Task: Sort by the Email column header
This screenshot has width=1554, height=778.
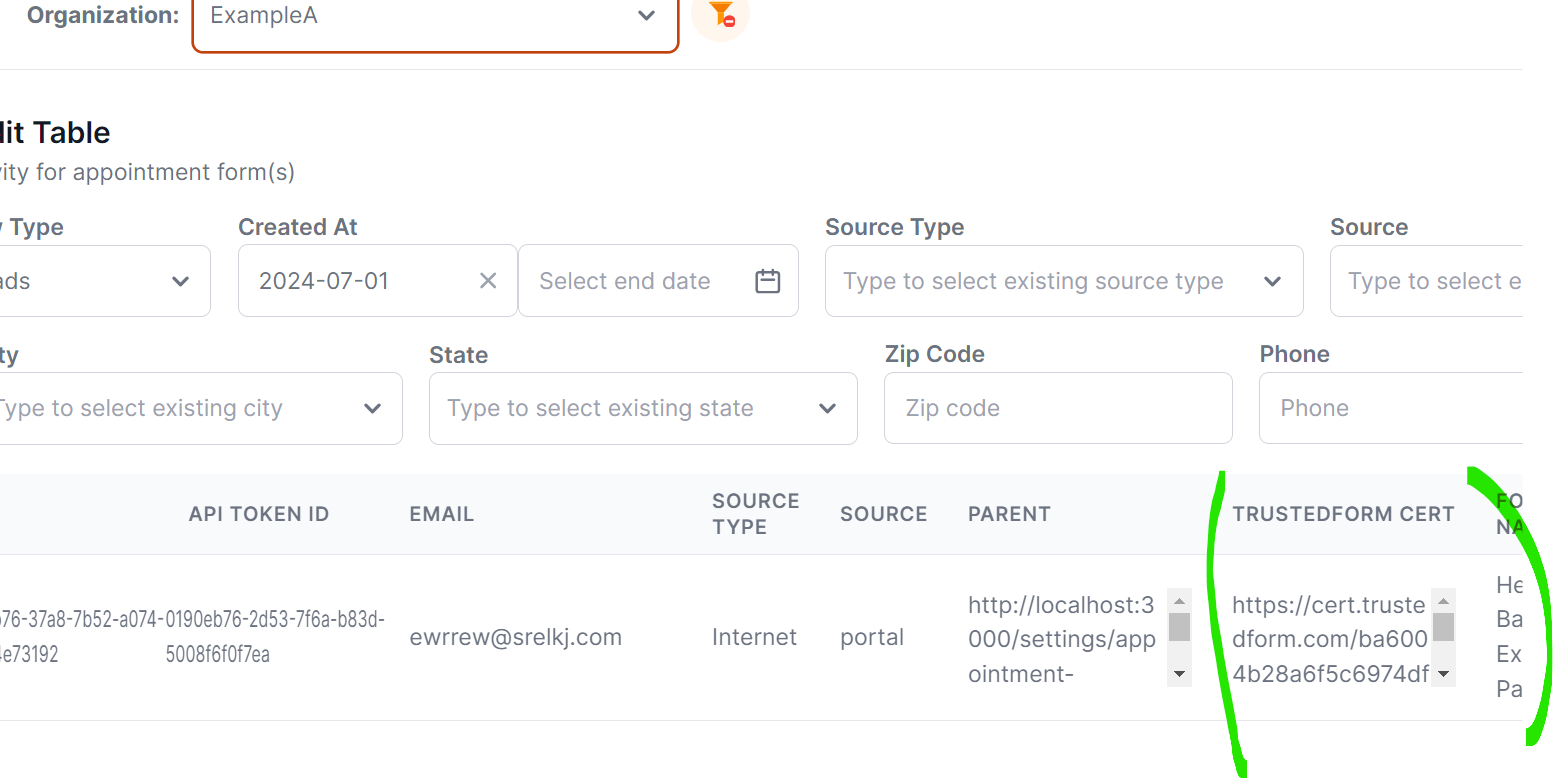Action: [x=441, y=514]
